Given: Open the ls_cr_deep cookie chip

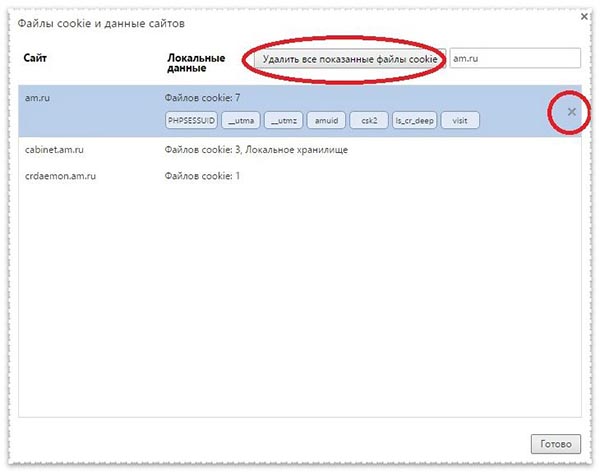Looking at the screenshot, I should (414, 120).
